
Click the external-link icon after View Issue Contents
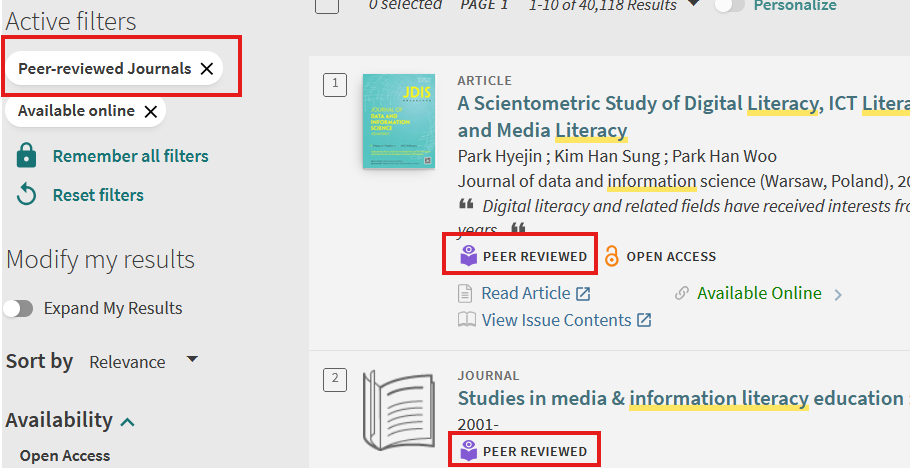[644, 320]
